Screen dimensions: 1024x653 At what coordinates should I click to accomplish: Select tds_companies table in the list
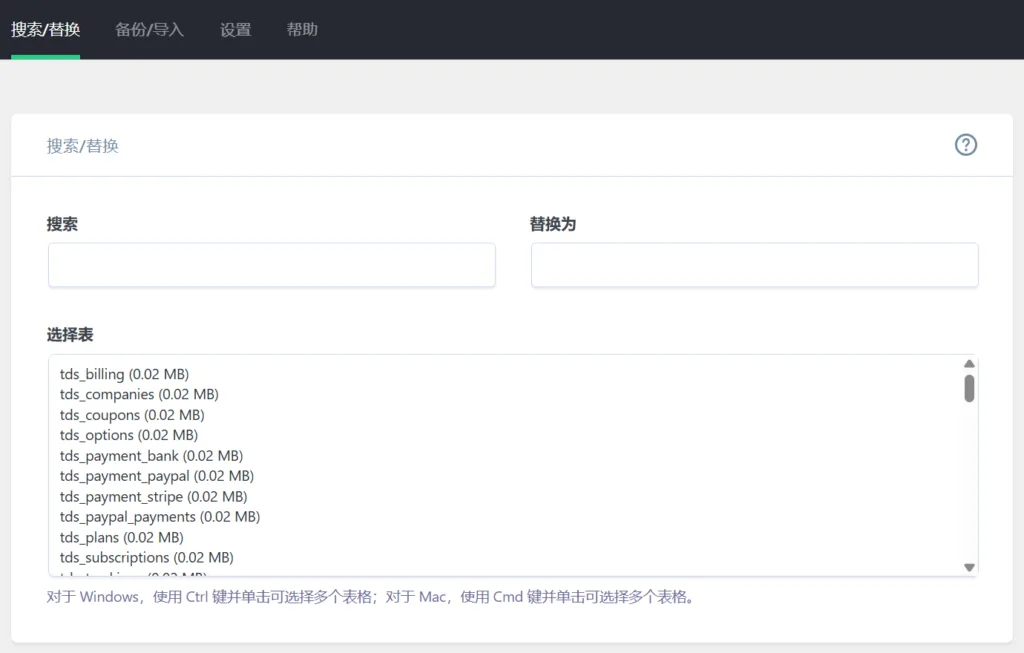(139, 394)
